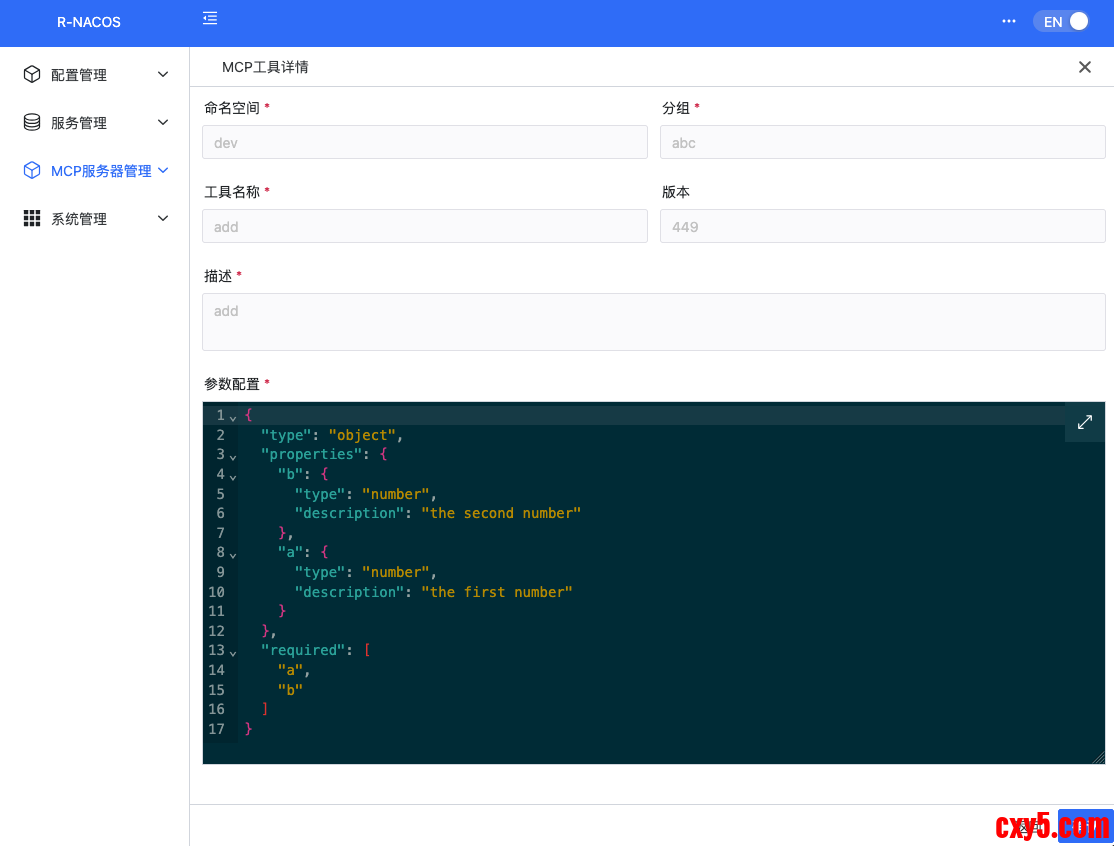
Task: Expand the JSON editor to fullscreen
Action: (x=1084, y=422)
